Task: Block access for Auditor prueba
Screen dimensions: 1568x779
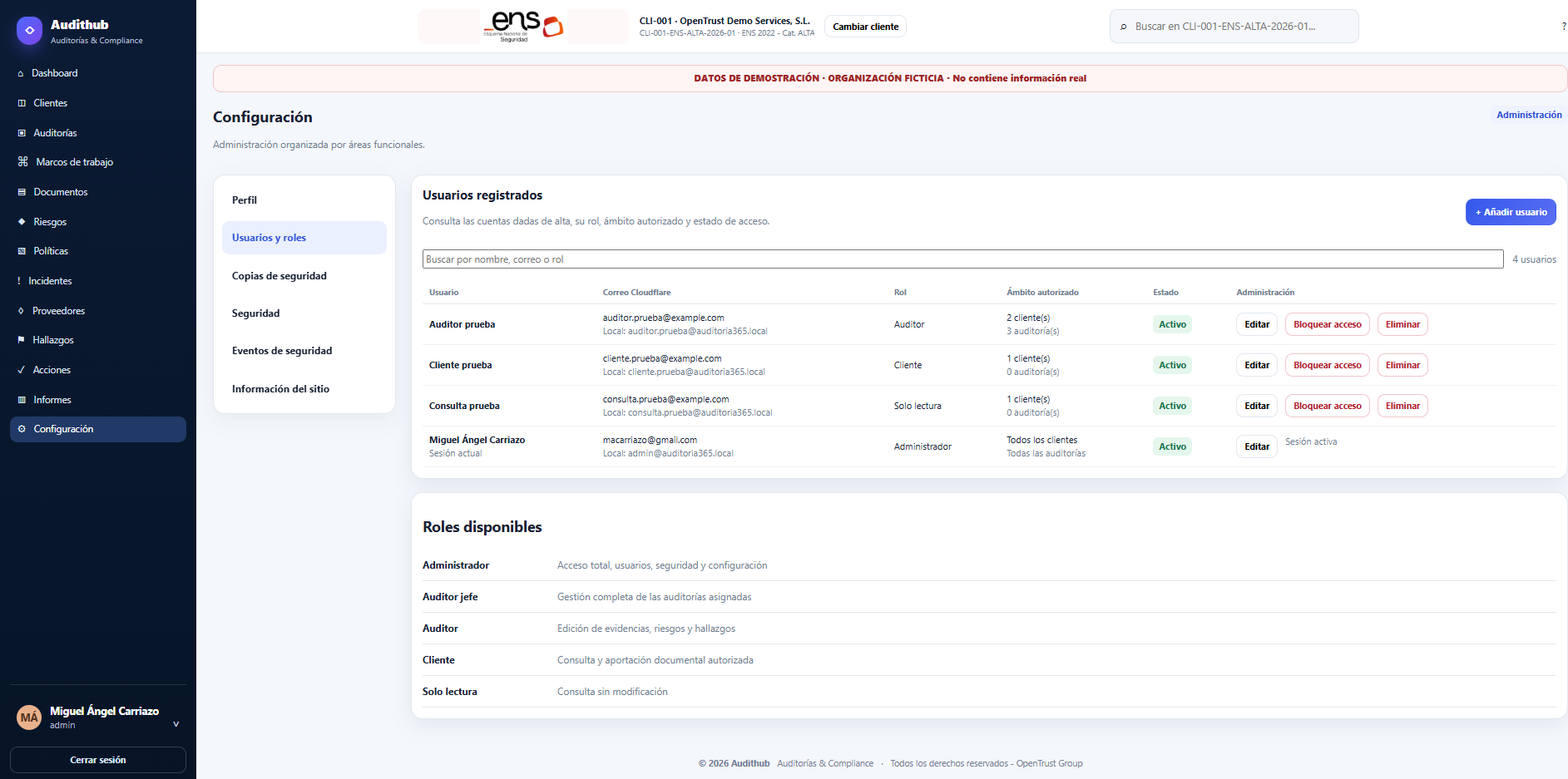Action: click(1327, 324)
